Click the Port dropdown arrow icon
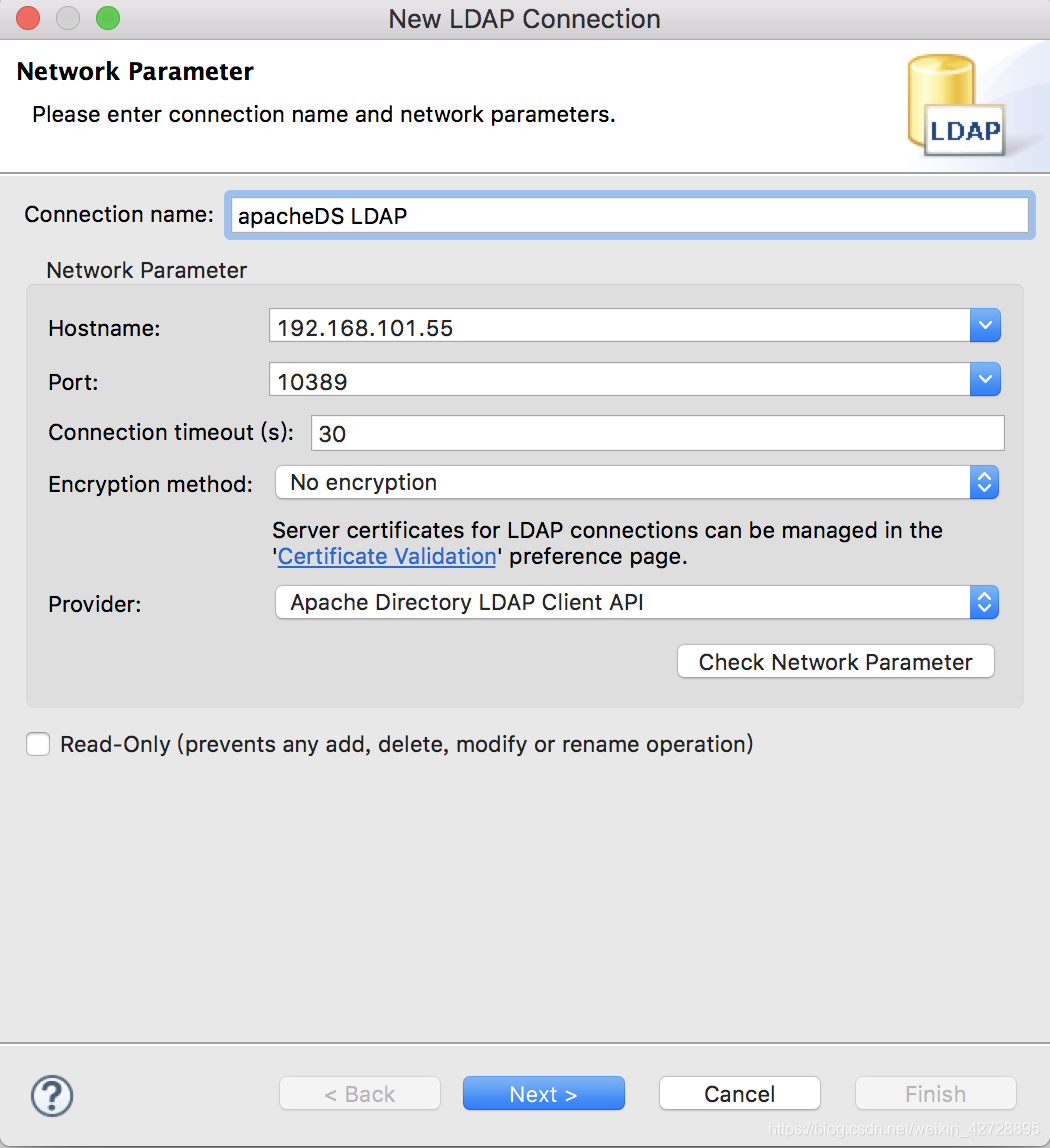Screen dimensions: 1050x1148 pyautogui.click(x=985, y=379)
